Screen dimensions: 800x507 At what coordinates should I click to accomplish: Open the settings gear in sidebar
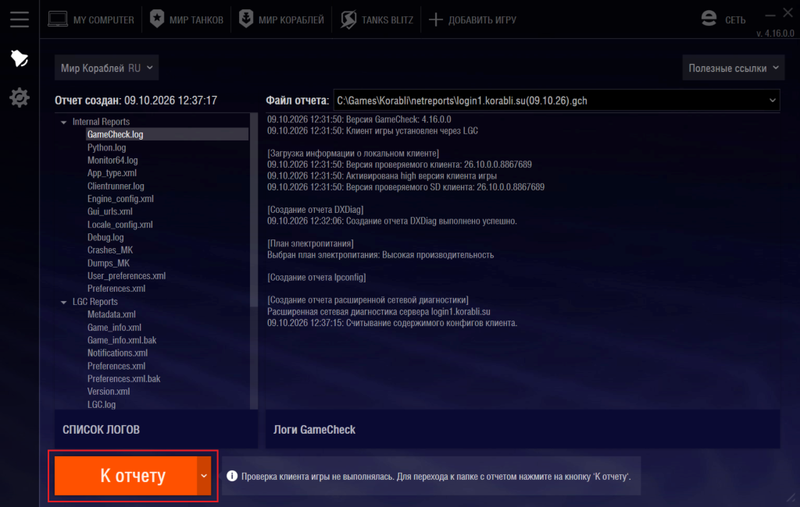[x=19, y=97]
